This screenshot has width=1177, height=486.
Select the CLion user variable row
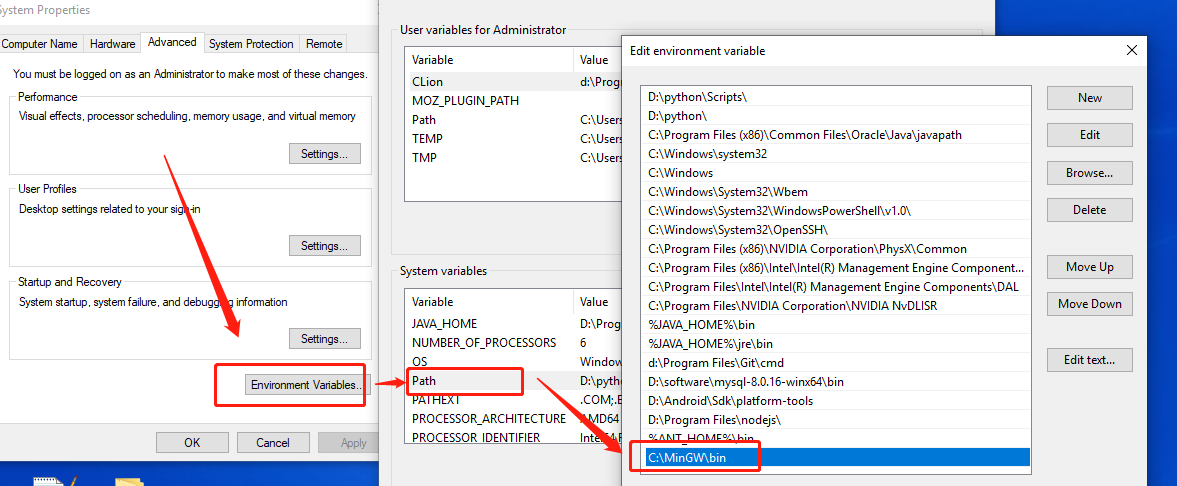tap(513, 81)
